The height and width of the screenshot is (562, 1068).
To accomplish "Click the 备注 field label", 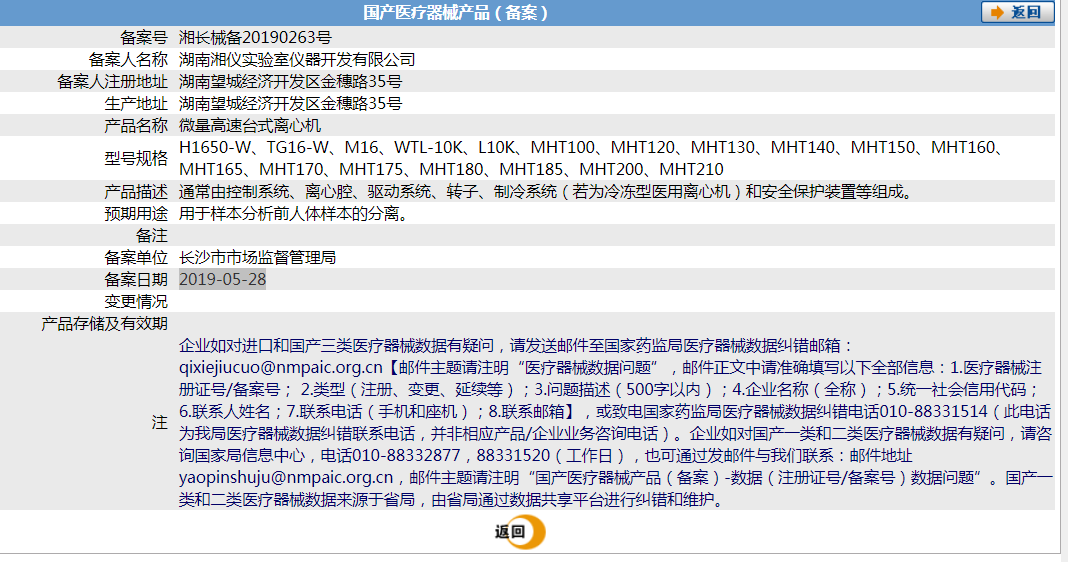I will 152,235.
